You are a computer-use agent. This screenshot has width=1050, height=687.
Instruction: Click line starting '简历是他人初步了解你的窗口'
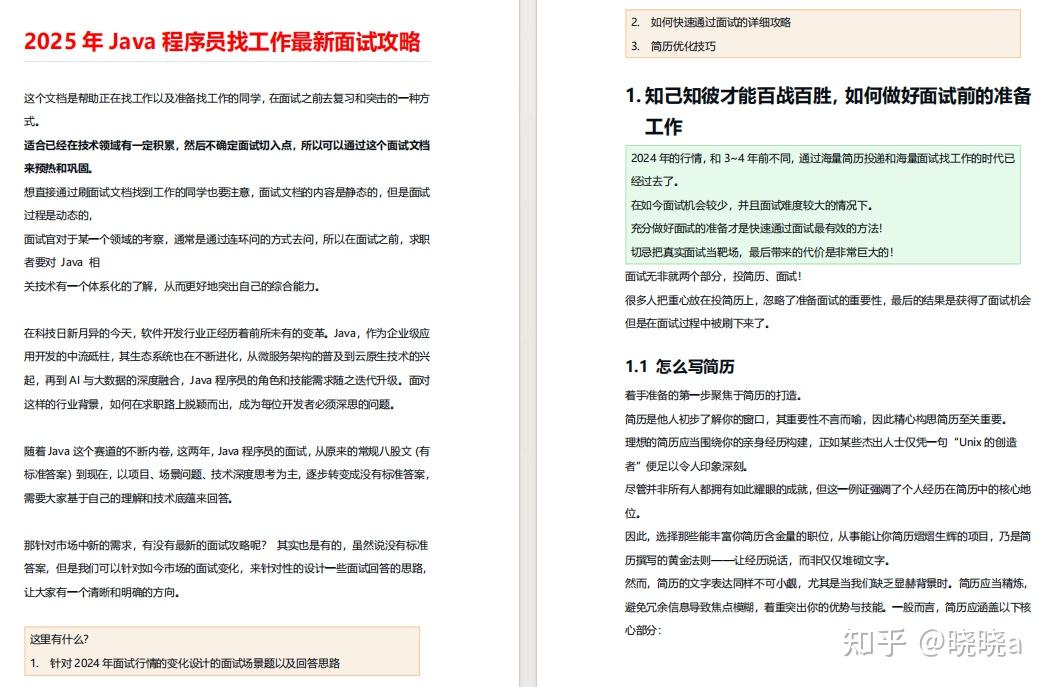pos(816,419)
